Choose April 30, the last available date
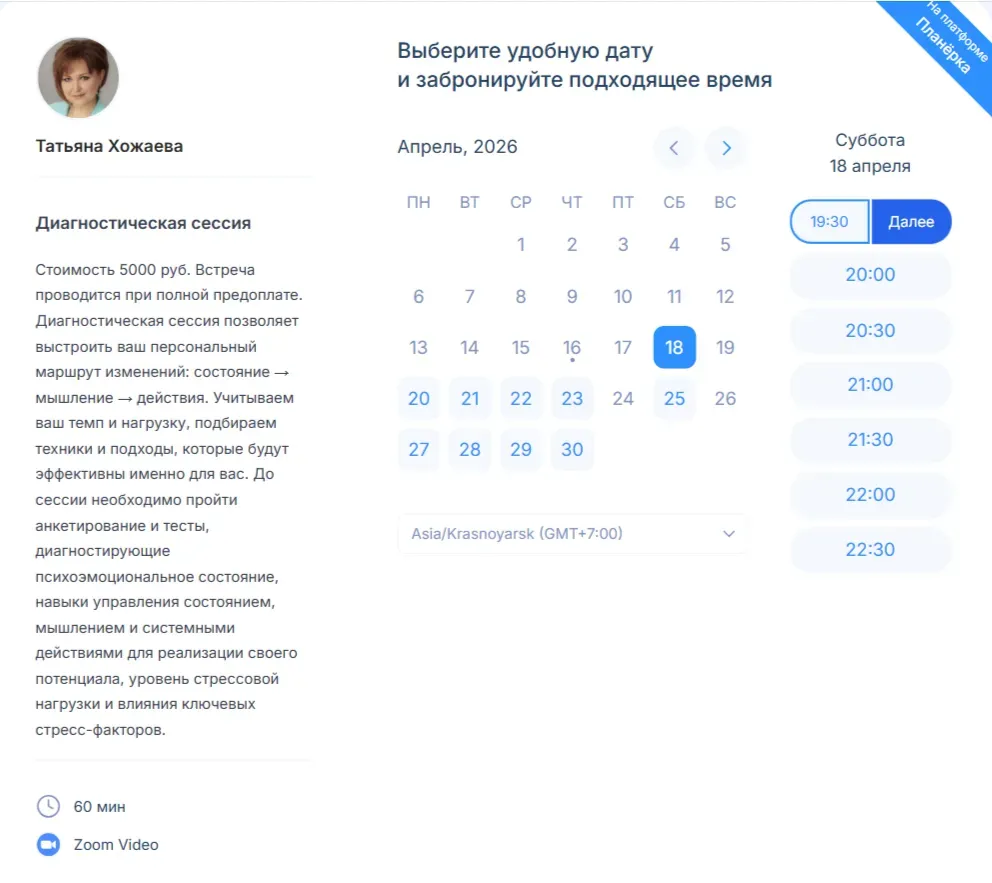992x883 pixels. point(572,449)
